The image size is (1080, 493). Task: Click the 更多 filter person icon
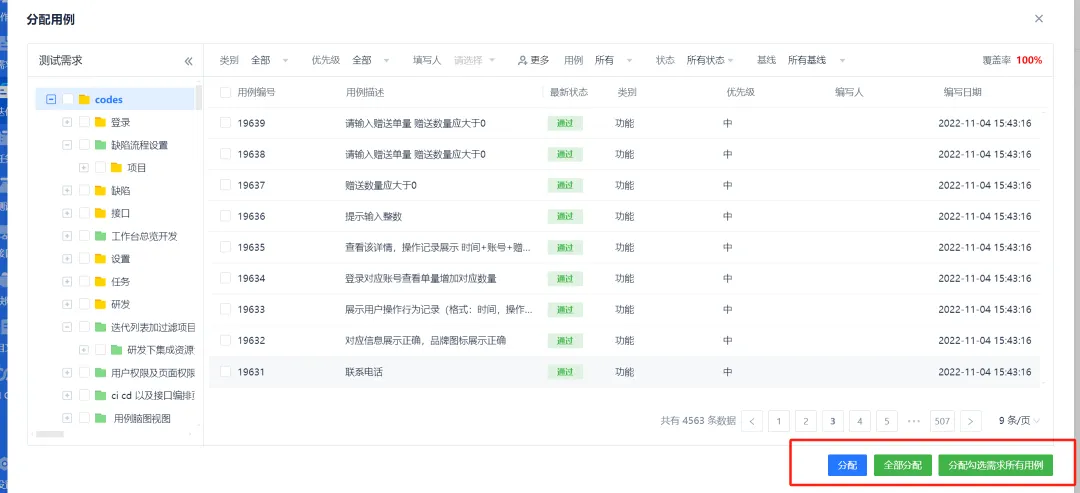tap(522, 61)
